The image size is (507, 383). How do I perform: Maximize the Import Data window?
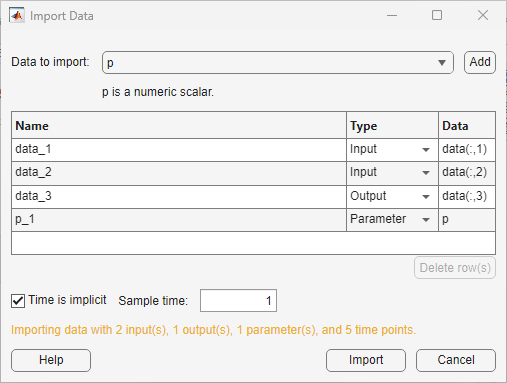click(437, 15)
